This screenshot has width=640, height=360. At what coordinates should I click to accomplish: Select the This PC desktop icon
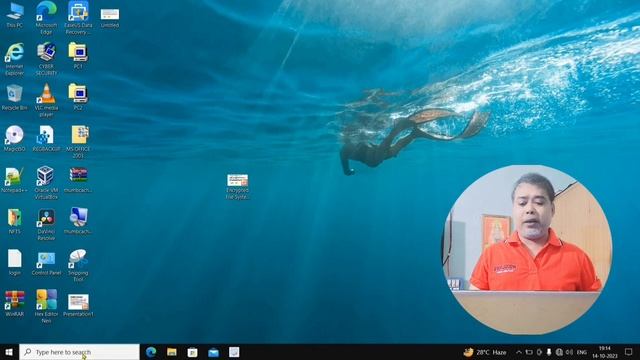(x=15, y=15)
